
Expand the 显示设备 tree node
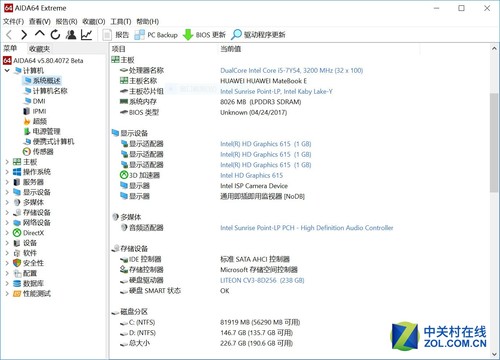pyautogui.click(x=7, y=192)
